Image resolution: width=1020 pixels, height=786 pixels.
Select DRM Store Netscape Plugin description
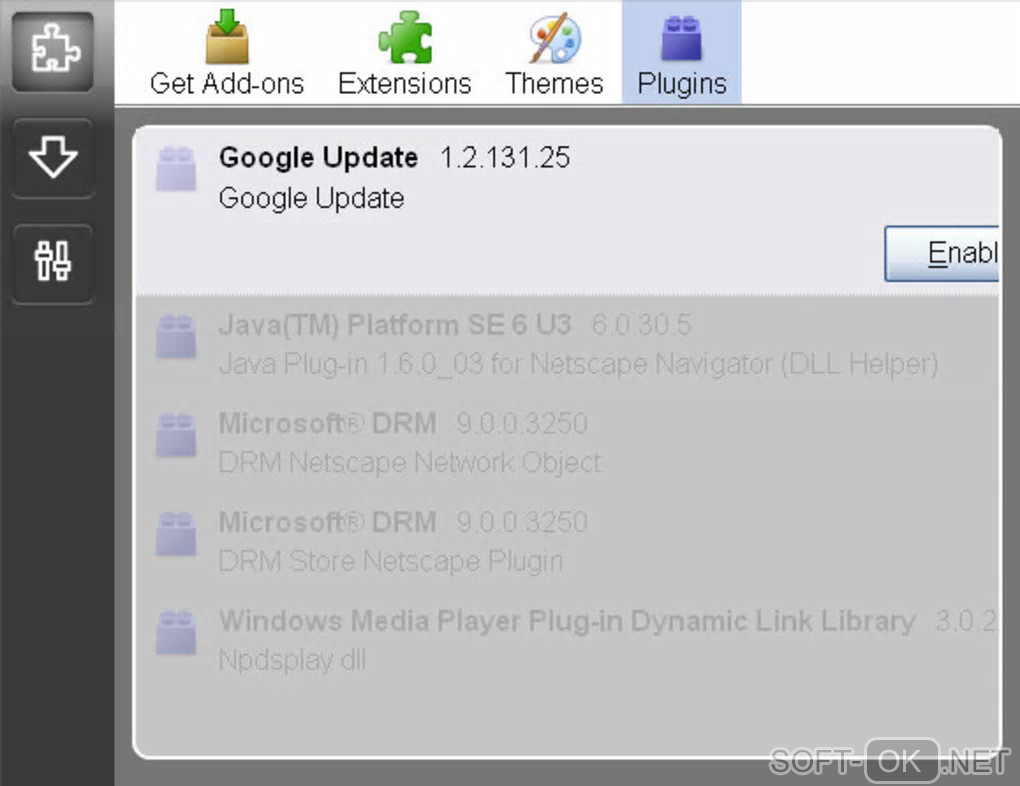(391, 561)
